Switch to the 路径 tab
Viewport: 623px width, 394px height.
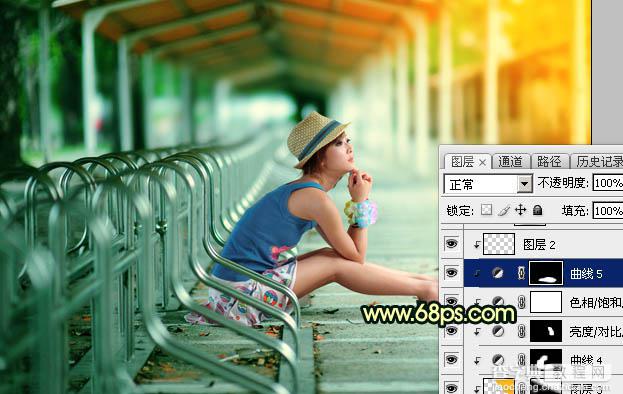(x=549, y=162)
